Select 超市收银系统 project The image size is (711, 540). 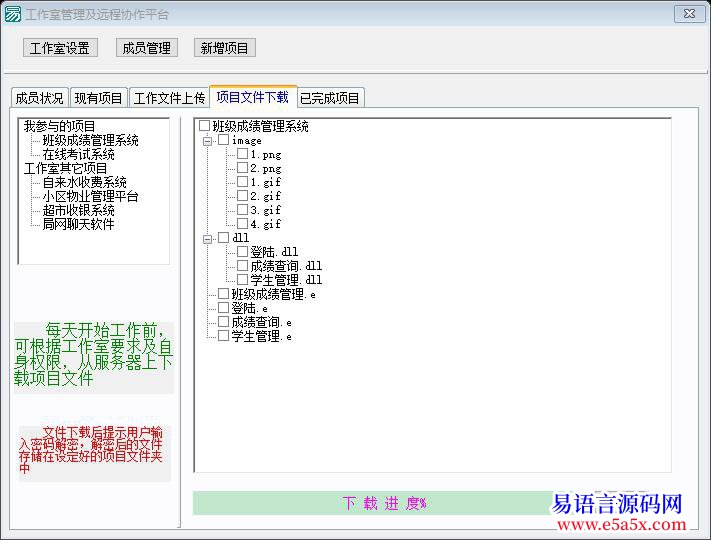click(x=78, y=210)
